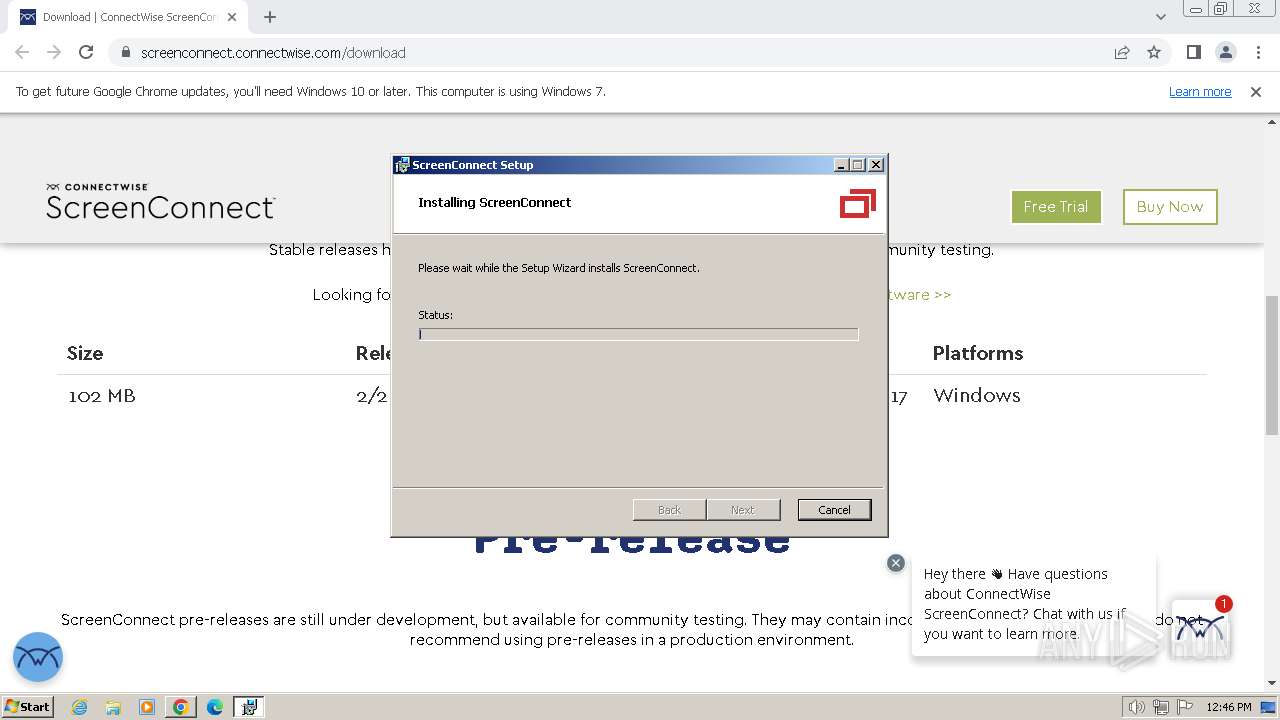This screenshot has height=720, width=1280.
Task: Share this page icon in address bar
Action: point(1122,52)
